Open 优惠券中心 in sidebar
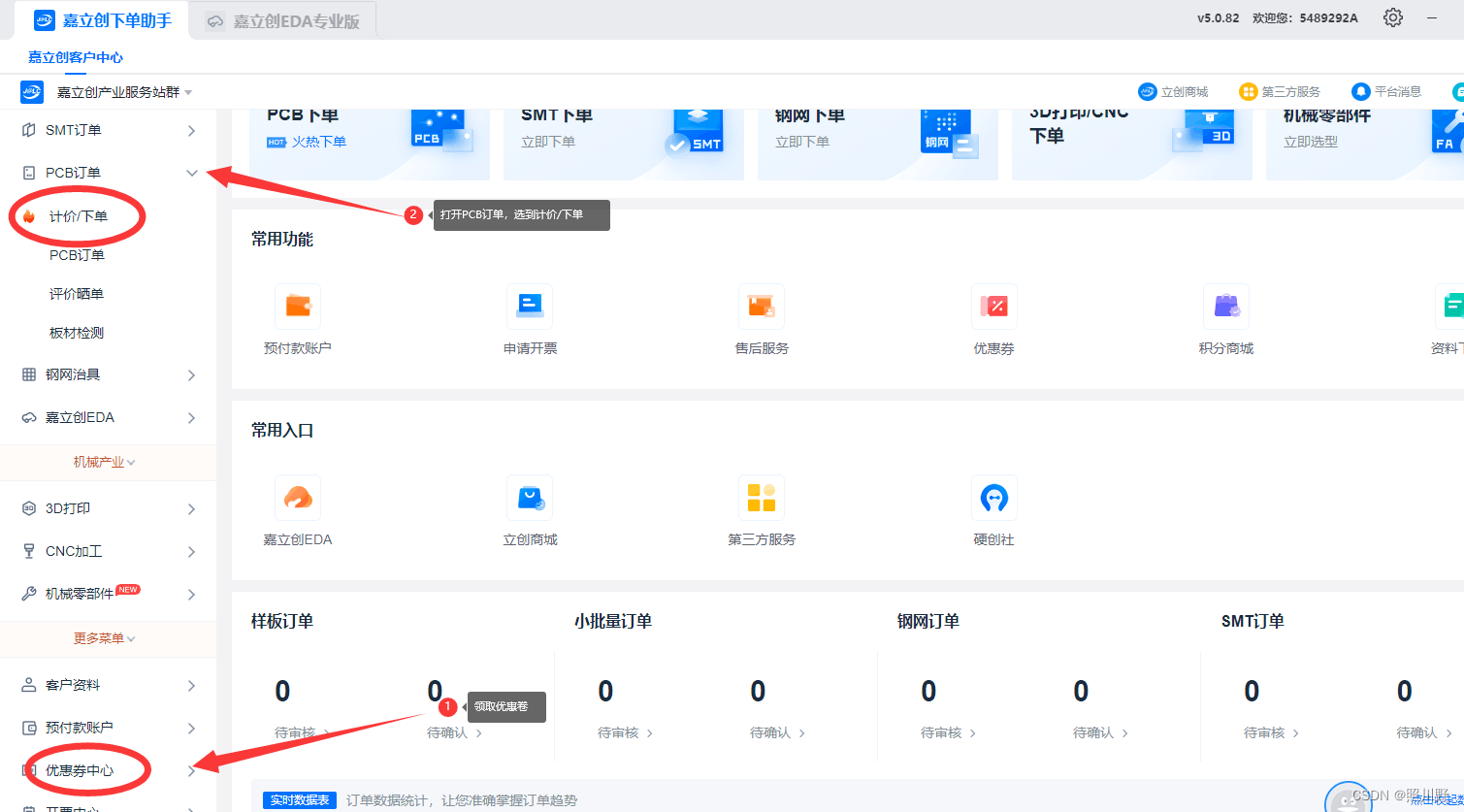The image size is (1464, 812). (x=80, y=770)
